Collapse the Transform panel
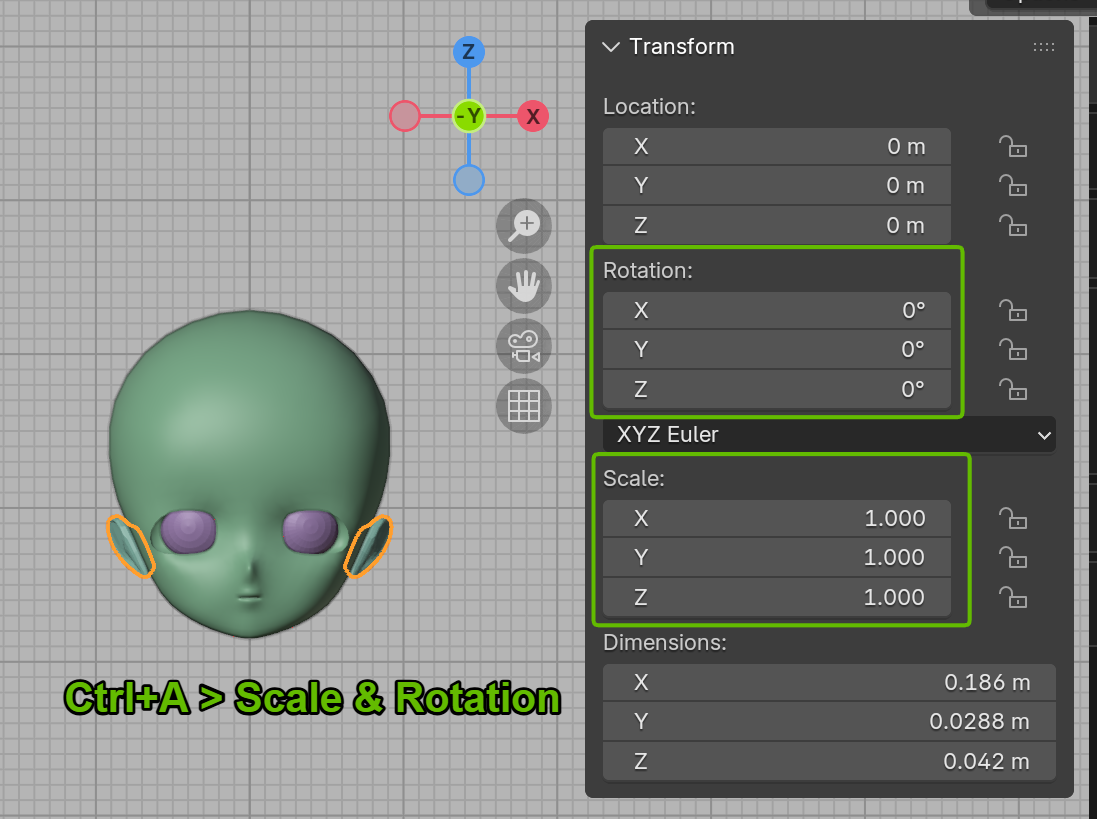This screenshot has height=819, width=1097. pos(611,47)
